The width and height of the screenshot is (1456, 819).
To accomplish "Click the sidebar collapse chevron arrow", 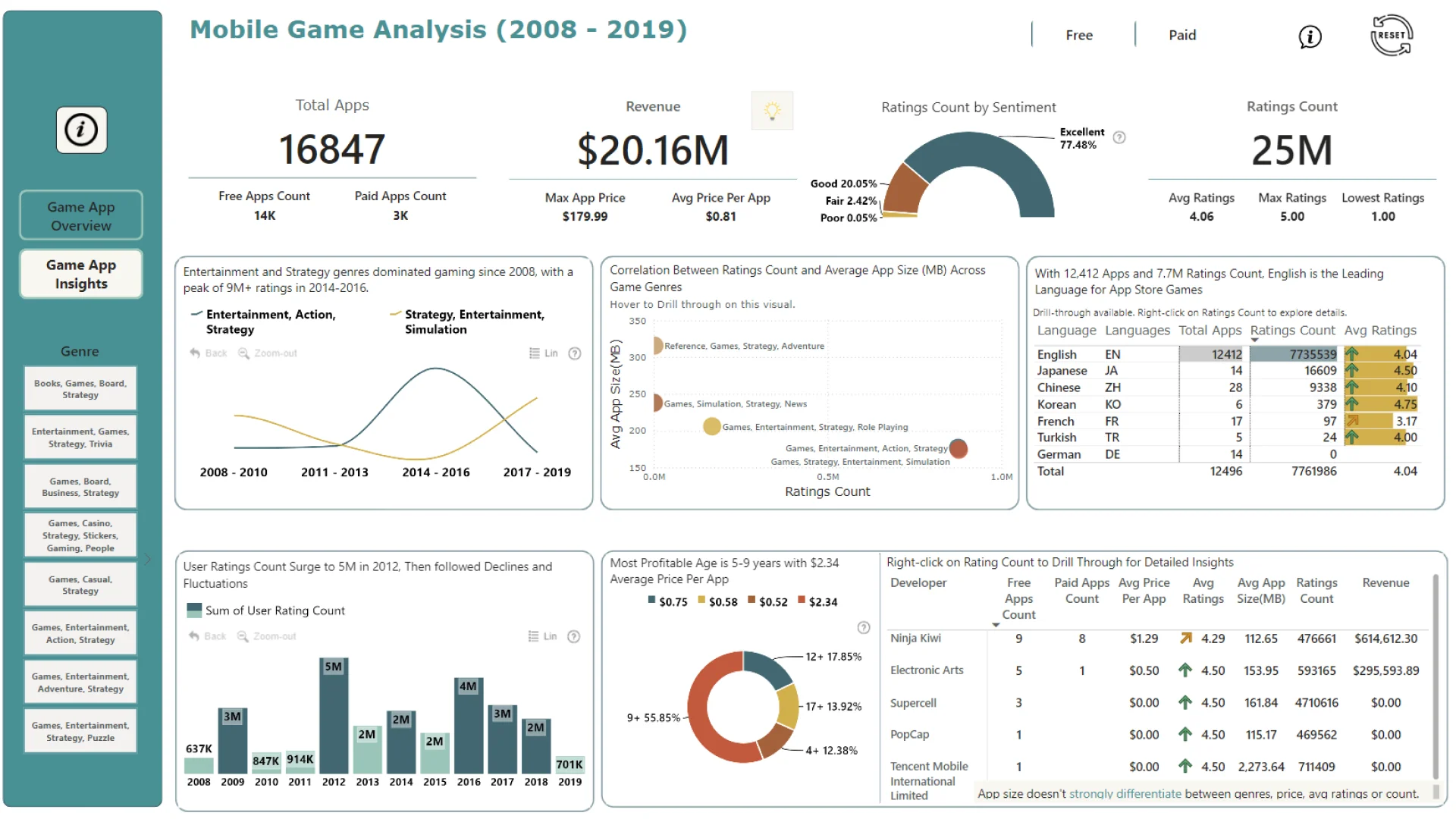I will [x=148, y=559].
